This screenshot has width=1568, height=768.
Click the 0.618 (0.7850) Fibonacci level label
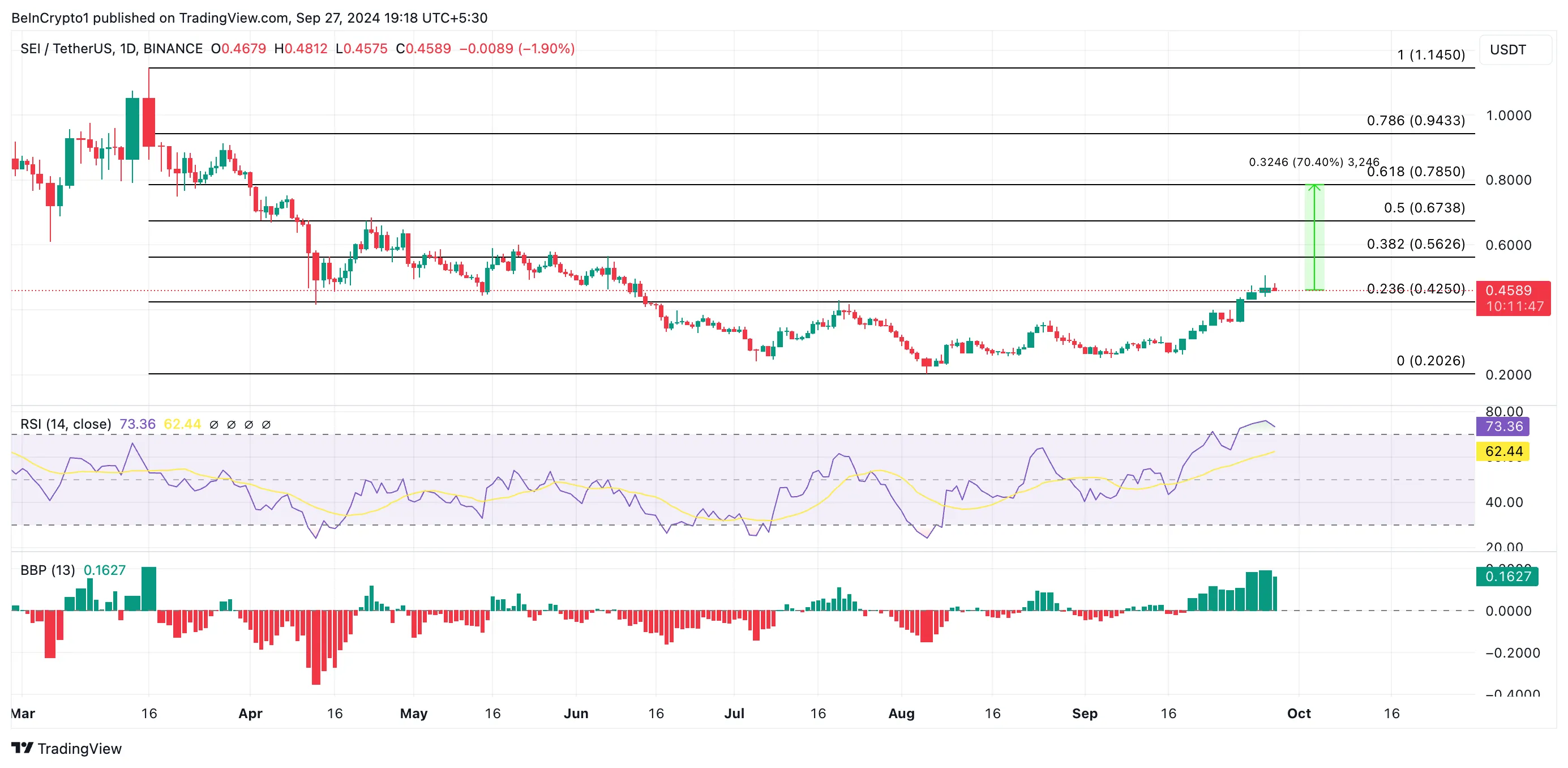(1416, 172)
